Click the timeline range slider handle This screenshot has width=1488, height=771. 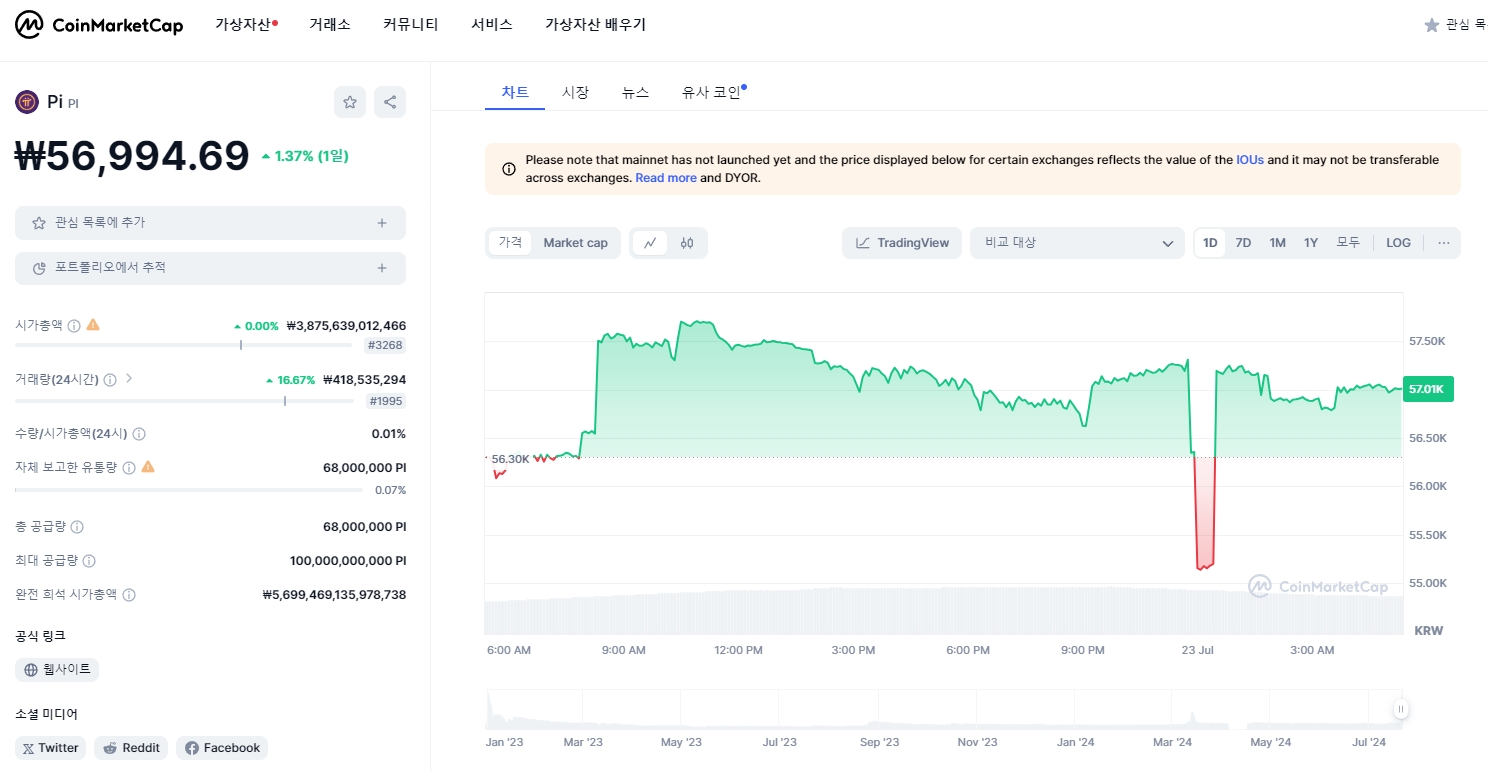click(x=1401, y=710)
